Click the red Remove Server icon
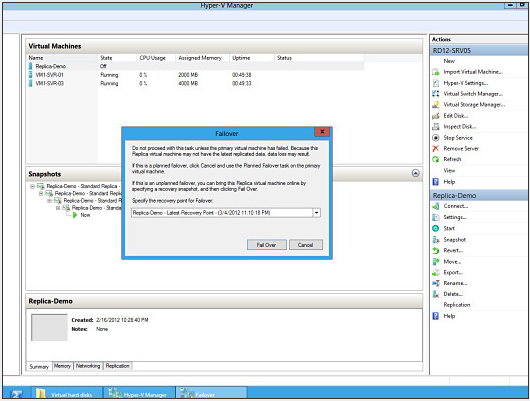This screenshot has height=401, width=530. 436,148
